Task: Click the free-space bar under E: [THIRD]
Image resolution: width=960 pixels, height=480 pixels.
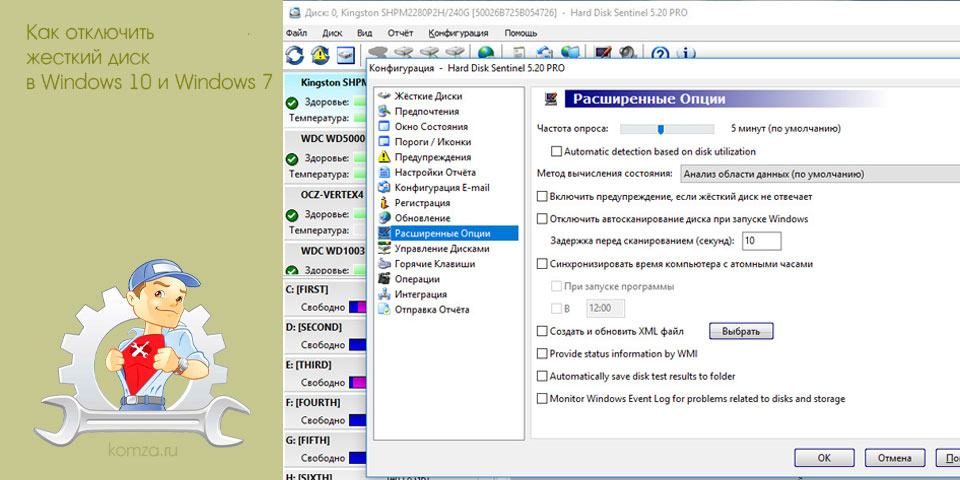Action: (x=358, y=383)
